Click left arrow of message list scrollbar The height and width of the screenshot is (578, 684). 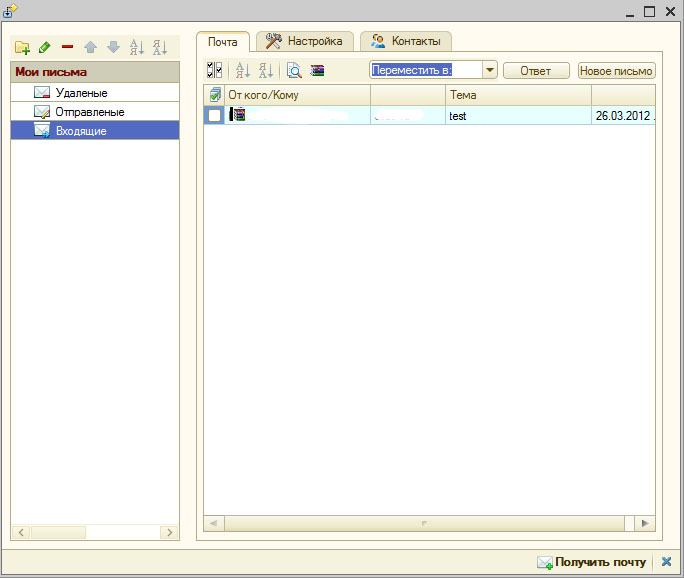[214, 523]
